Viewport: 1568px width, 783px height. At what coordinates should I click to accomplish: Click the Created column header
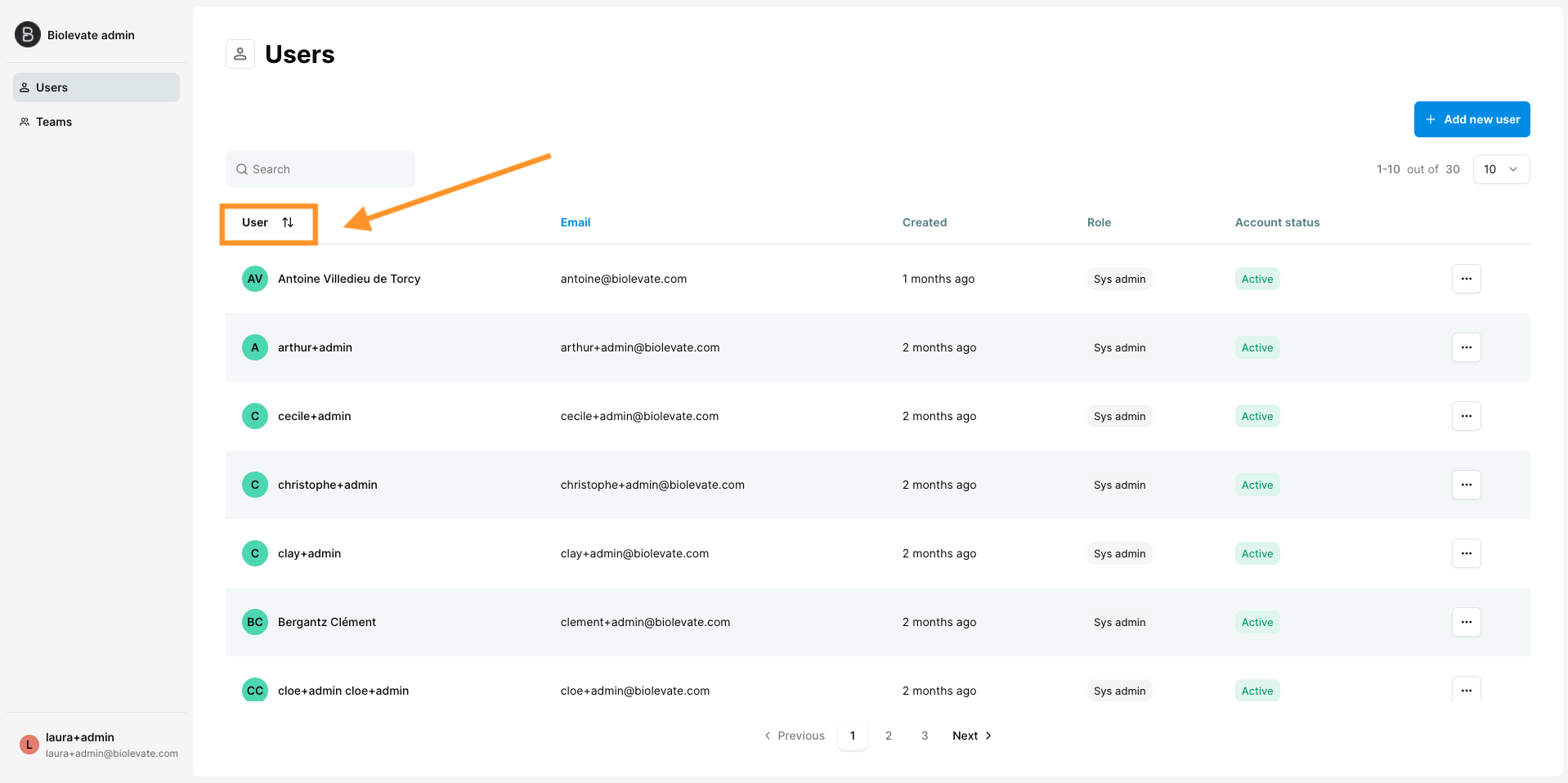pyautogui.click(x=925, y=222)
